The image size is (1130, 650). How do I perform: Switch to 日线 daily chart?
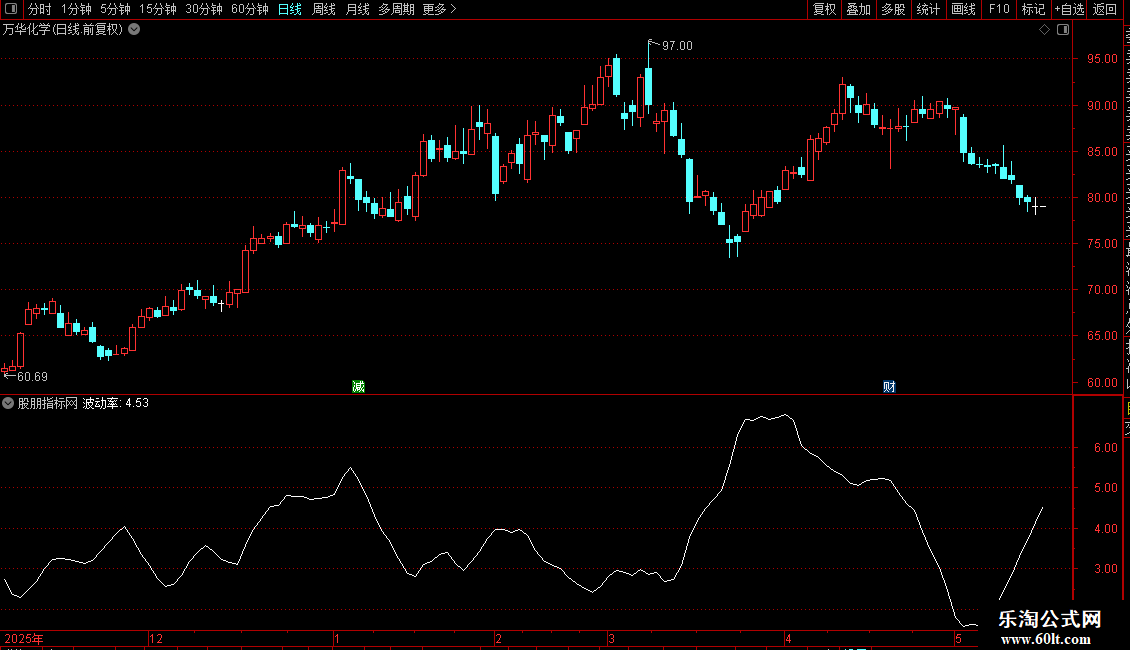(x=290, y=9)
